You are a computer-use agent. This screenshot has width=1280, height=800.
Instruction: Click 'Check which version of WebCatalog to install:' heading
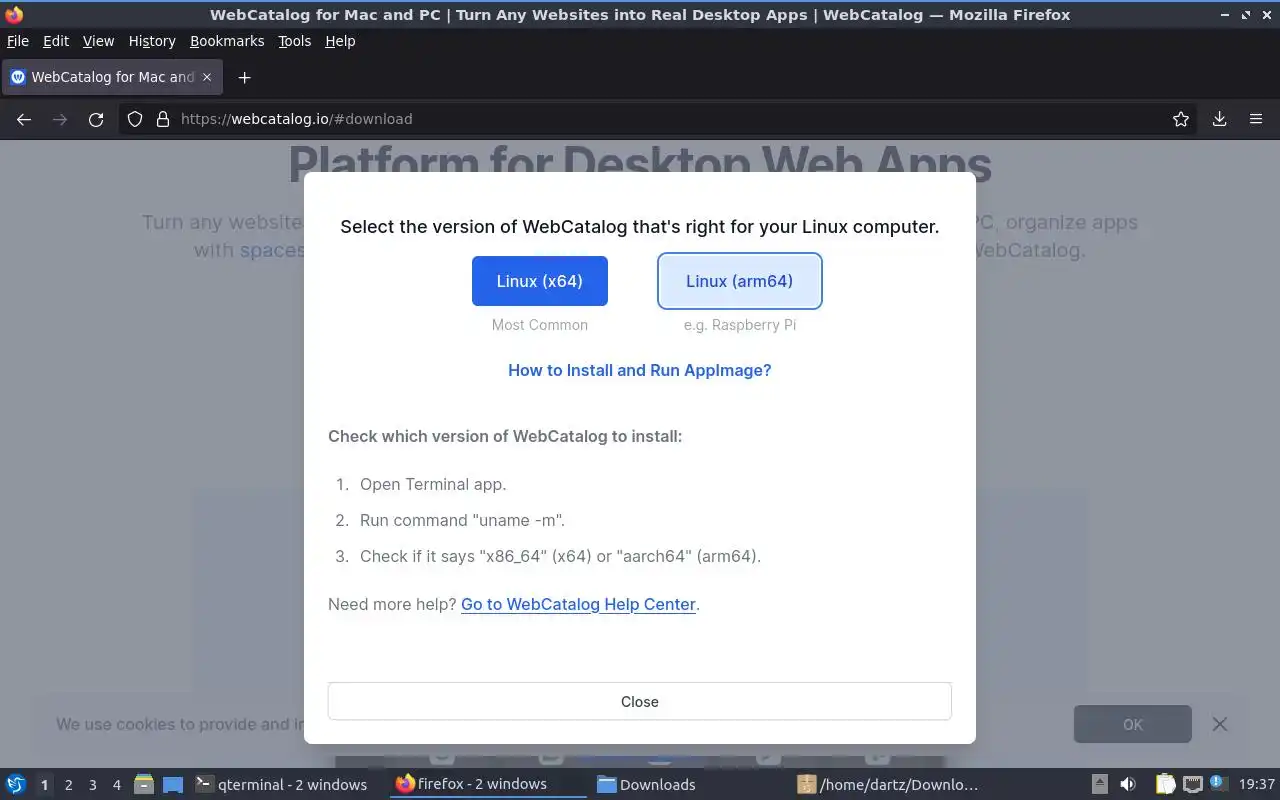(x=505, y=436)
